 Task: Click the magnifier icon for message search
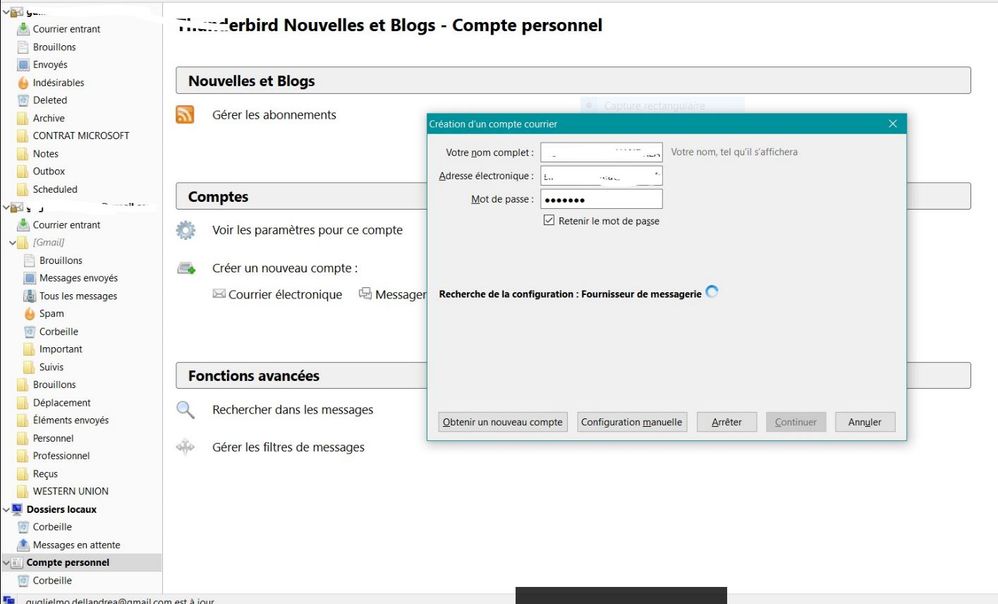coord(185,410)
